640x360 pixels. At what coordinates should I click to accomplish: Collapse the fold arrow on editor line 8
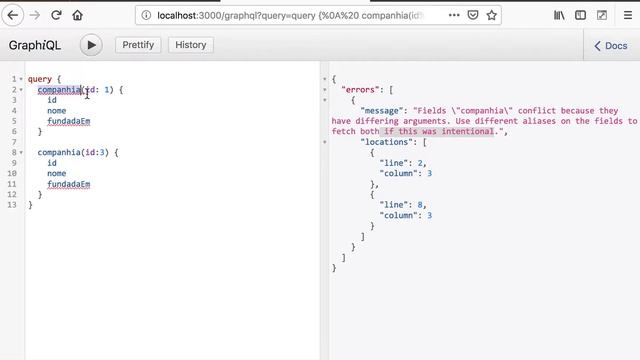pyautogui.click(x=21, y=153)
